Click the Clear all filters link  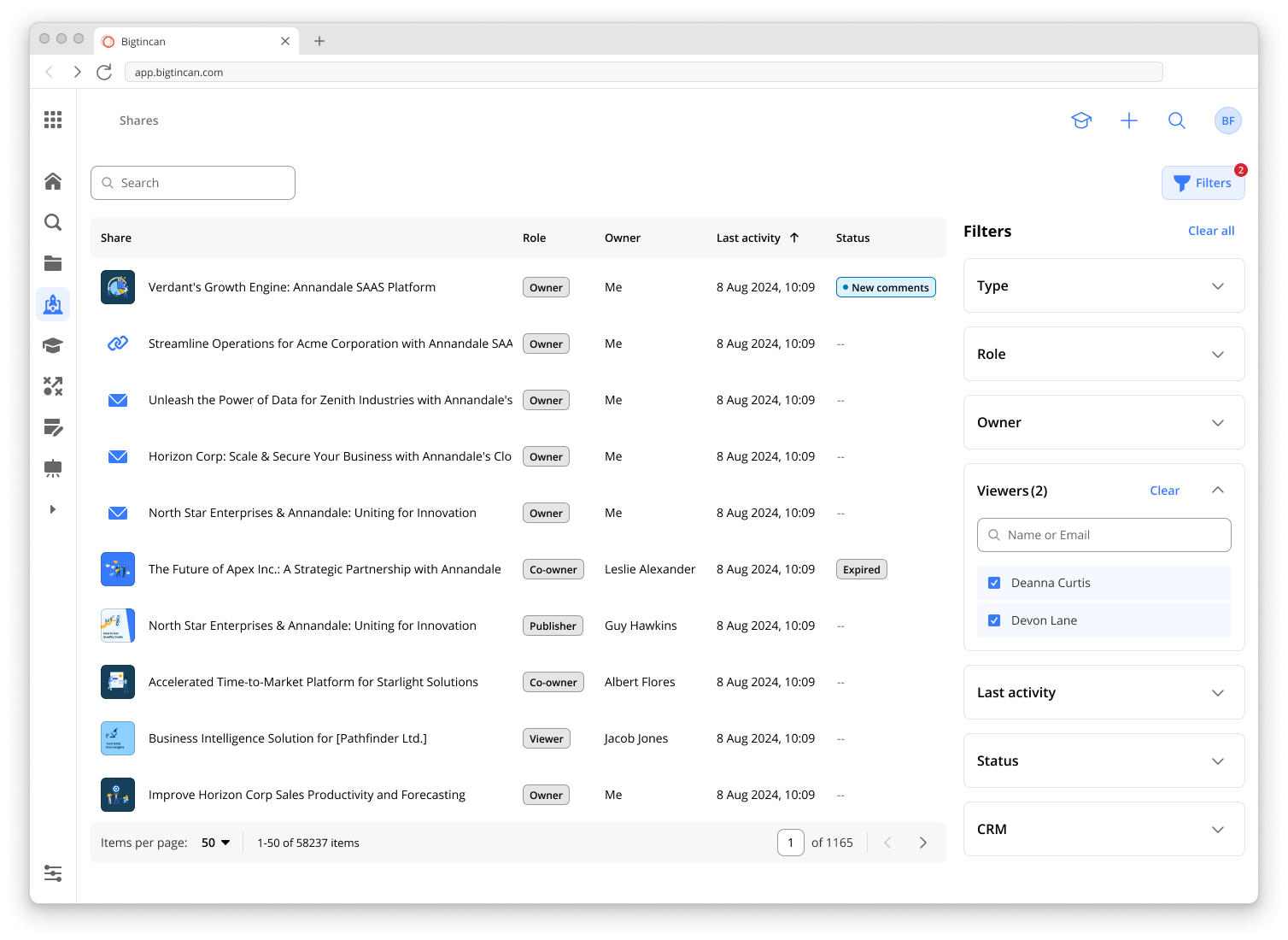click(x=1211, y=231)
